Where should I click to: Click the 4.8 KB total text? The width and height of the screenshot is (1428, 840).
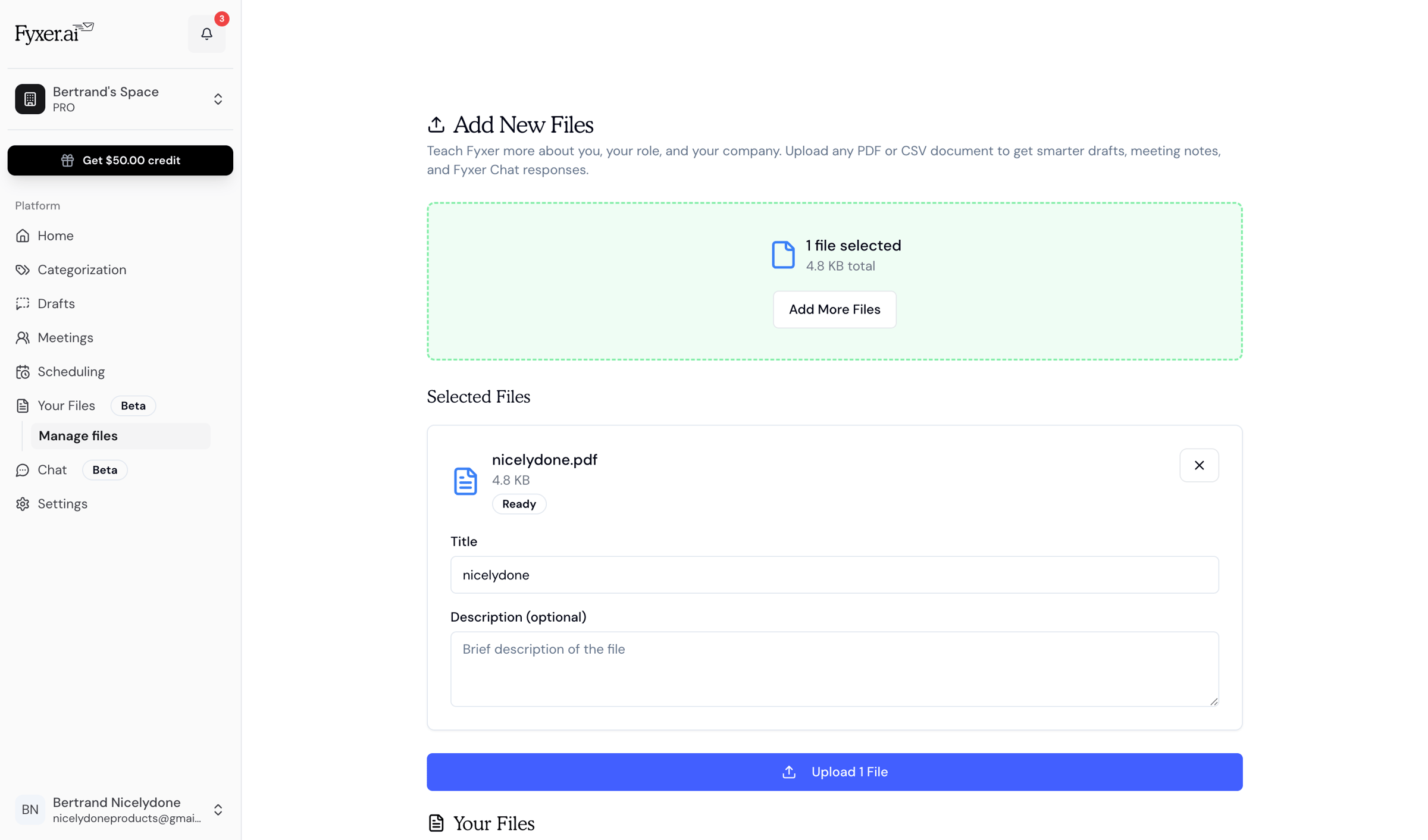(x=840, y=266)
